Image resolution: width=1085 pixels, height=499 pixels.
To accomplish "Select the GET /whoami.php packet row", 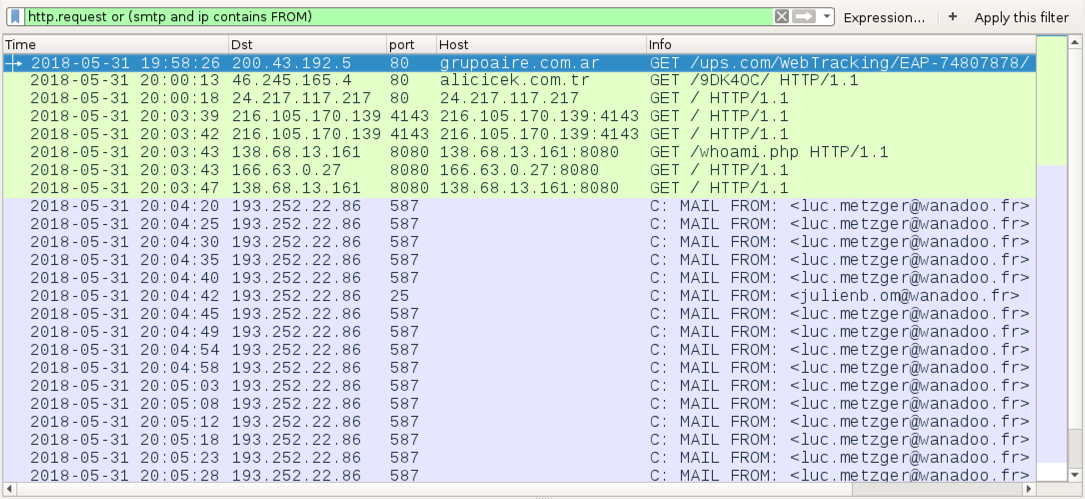I will tap(520, 152).
